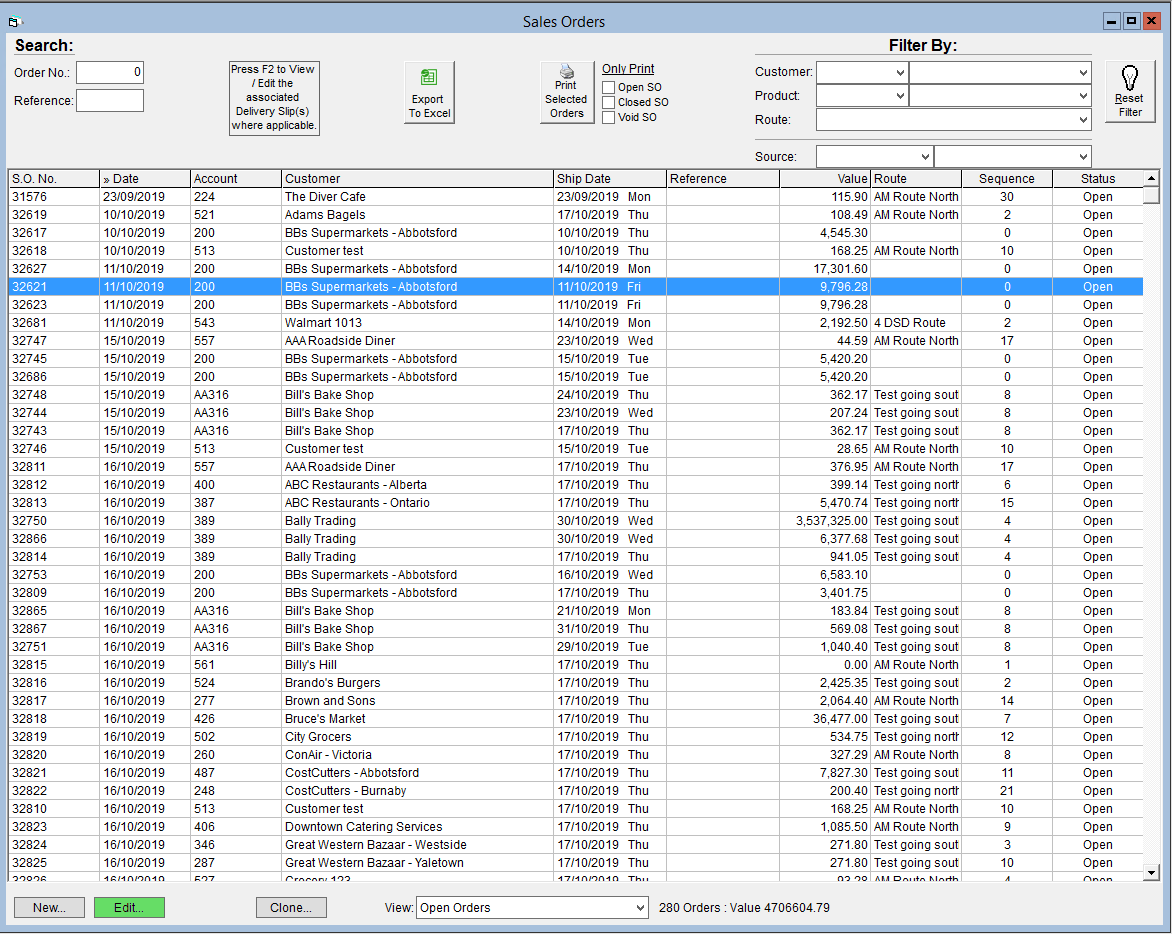Select order 32825 Great Western Bazaar - Yaletown
This screenshot has height=935, width=1173.
576,862
